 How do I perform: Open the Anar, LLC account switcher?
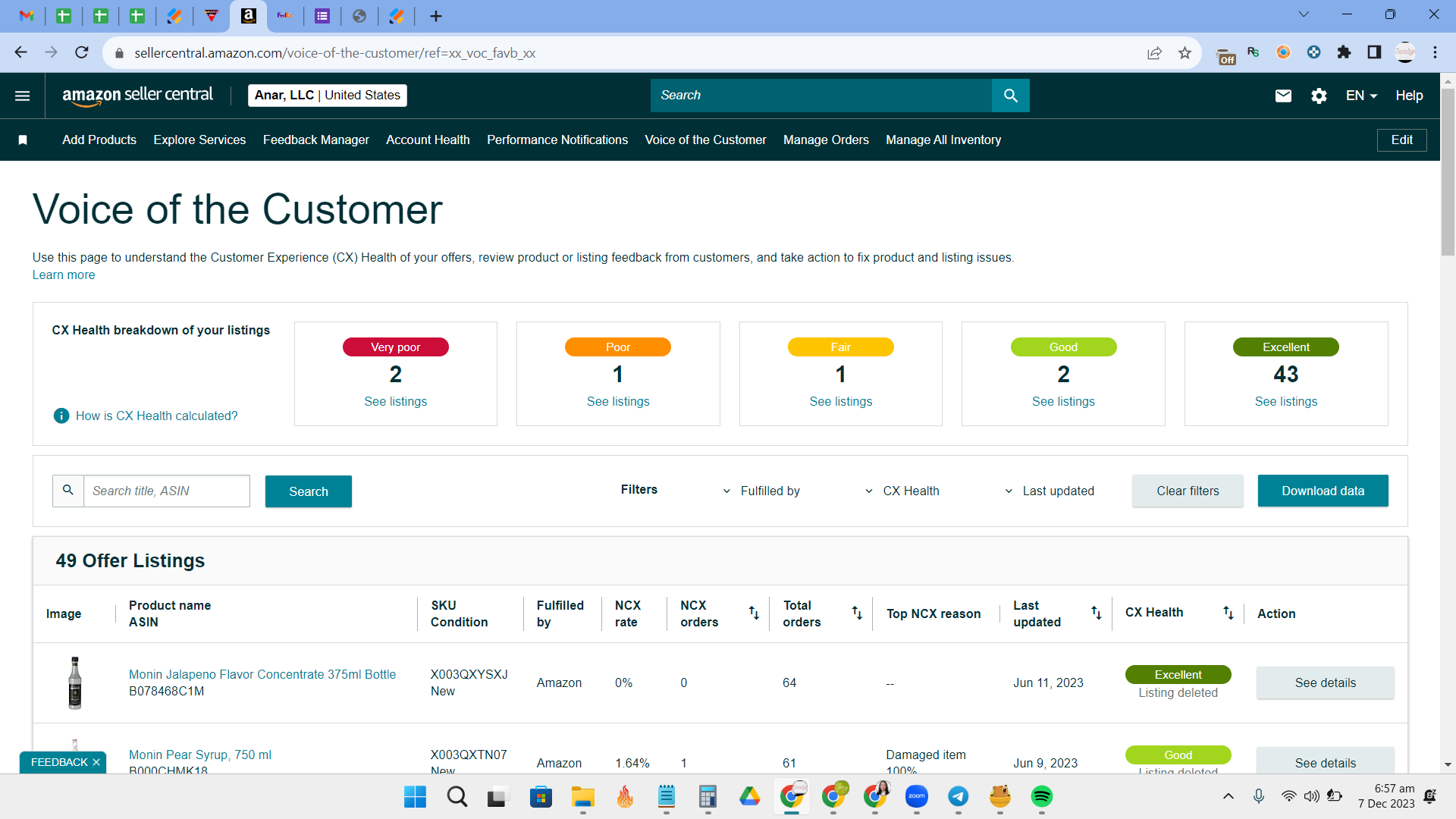point(328,96)
